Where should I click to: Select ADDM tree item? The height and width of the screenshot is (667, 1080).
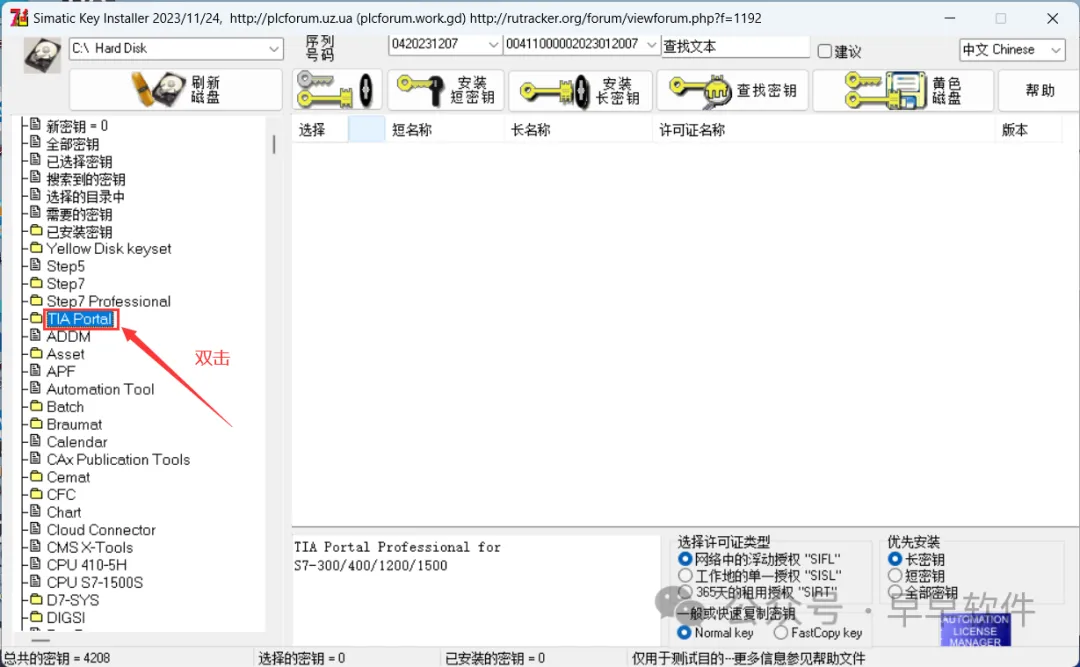(68, 336)
